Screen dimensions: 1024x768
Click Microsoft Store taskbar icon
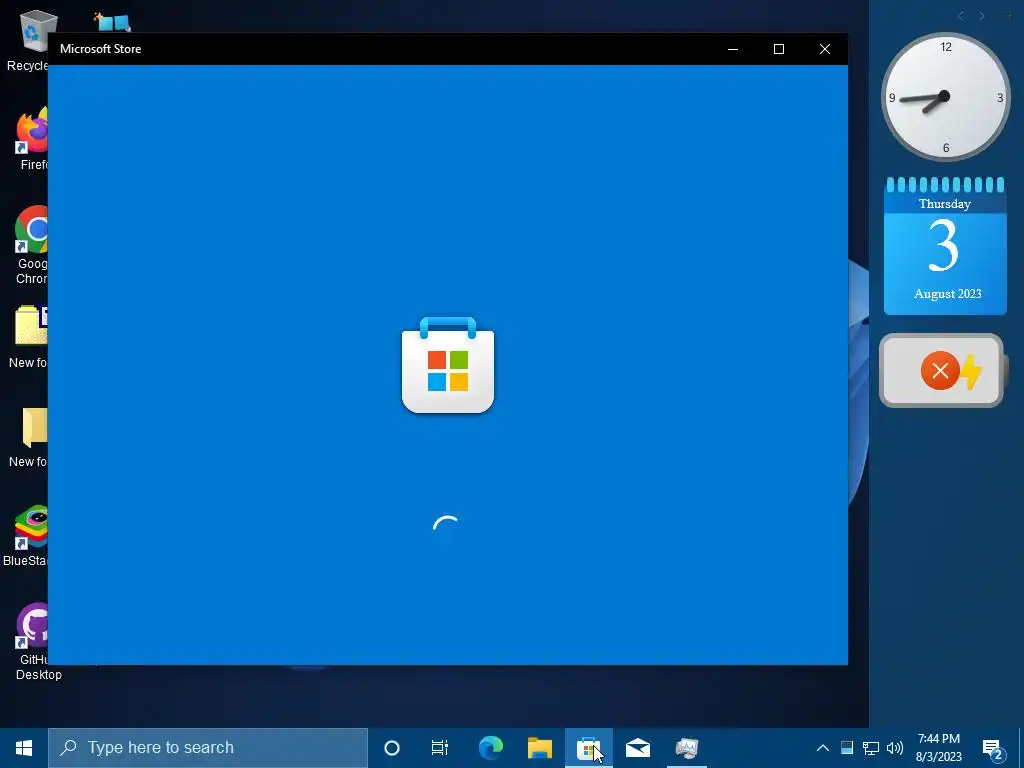(x=588, y=748)
